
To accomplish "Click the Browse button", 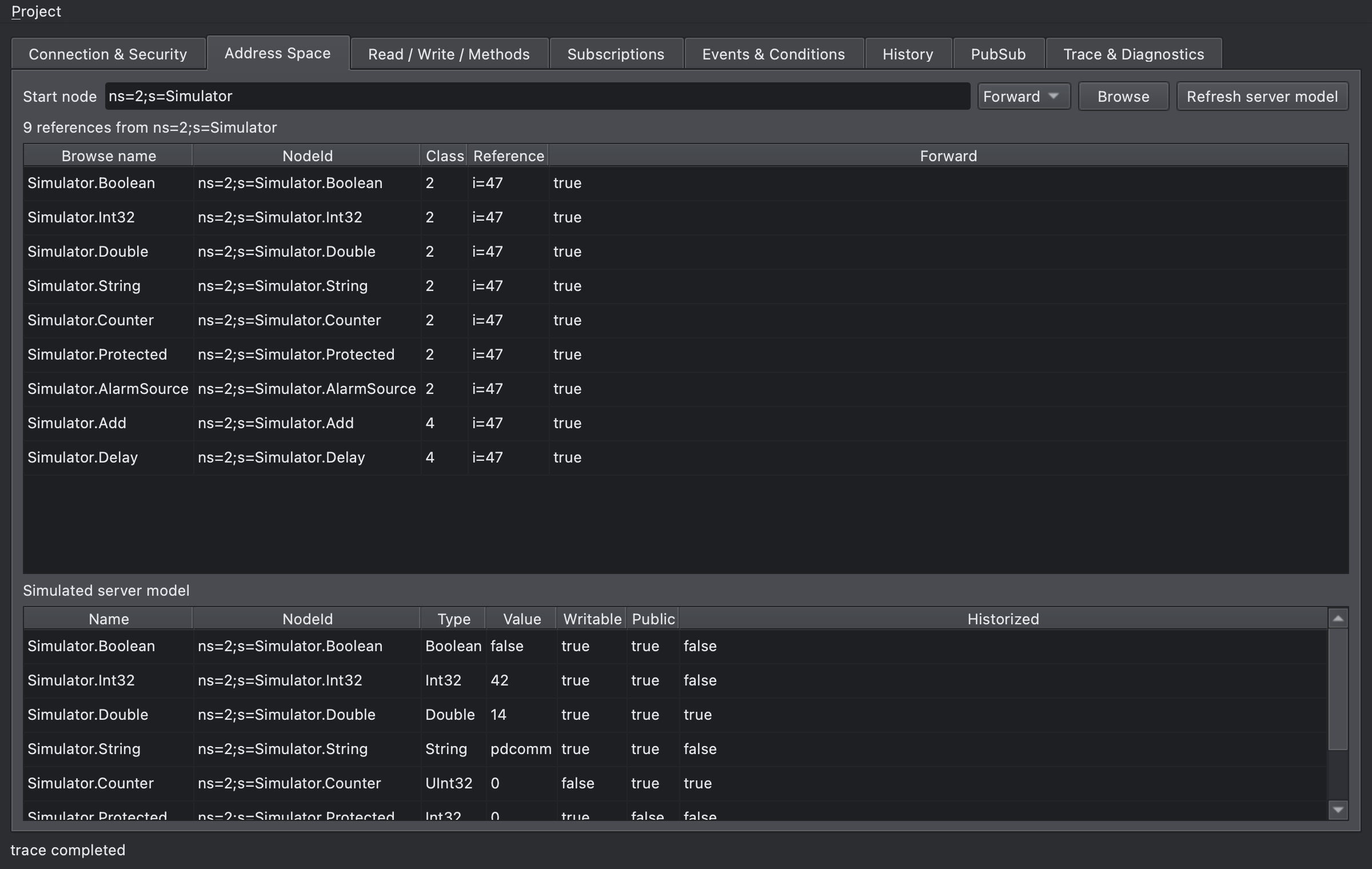I will pos(1123,96).
